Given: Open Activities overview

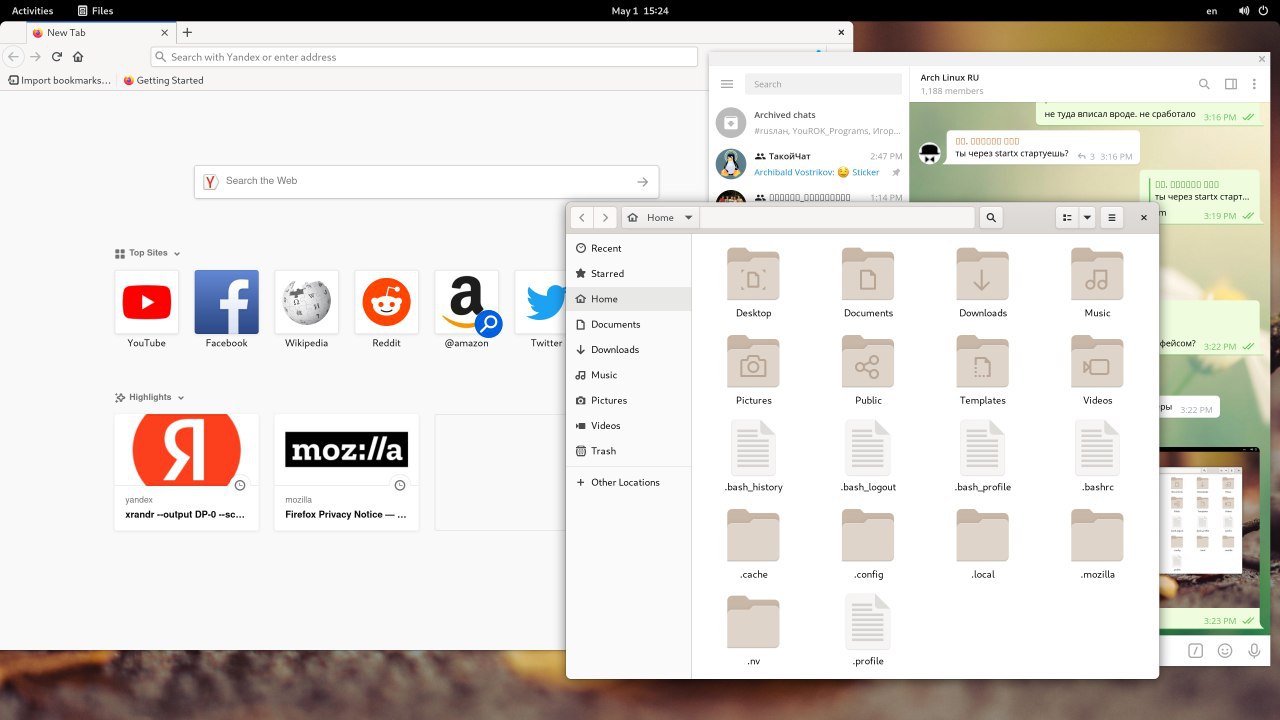Looking at the screenshot, I should click(x=32, y=10).
